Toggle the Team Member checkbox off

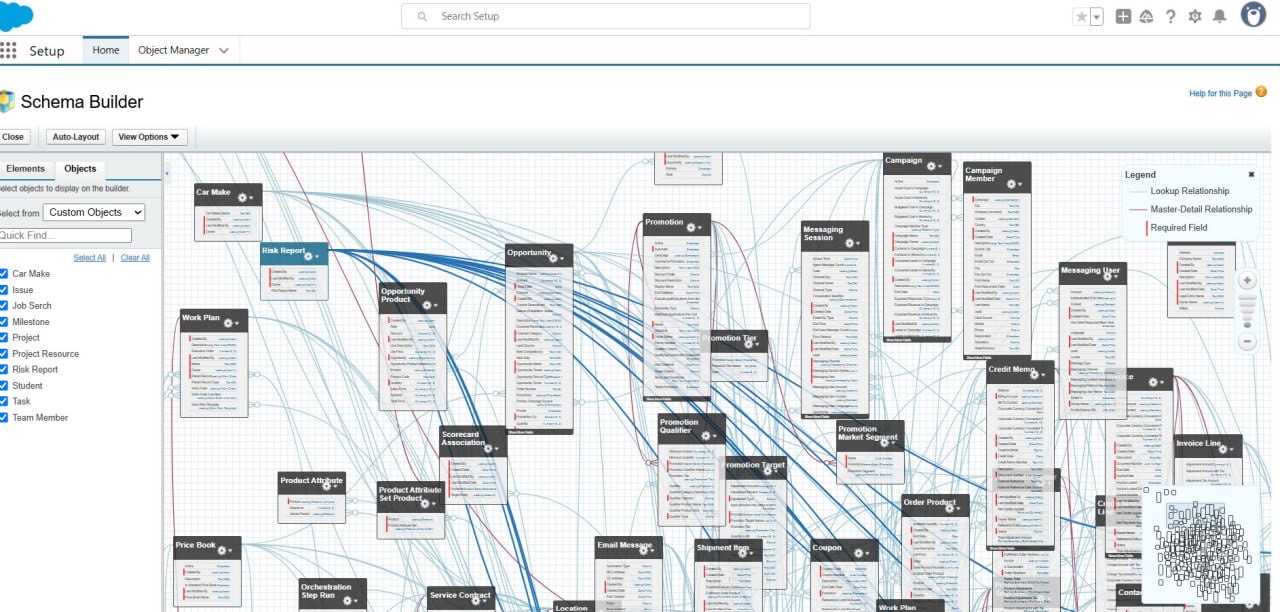8,417
